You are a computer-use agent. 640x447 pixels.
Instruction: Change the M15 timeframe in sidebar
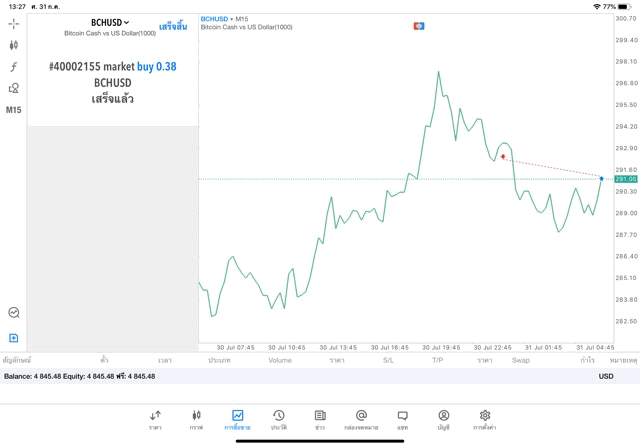point(14,110)
